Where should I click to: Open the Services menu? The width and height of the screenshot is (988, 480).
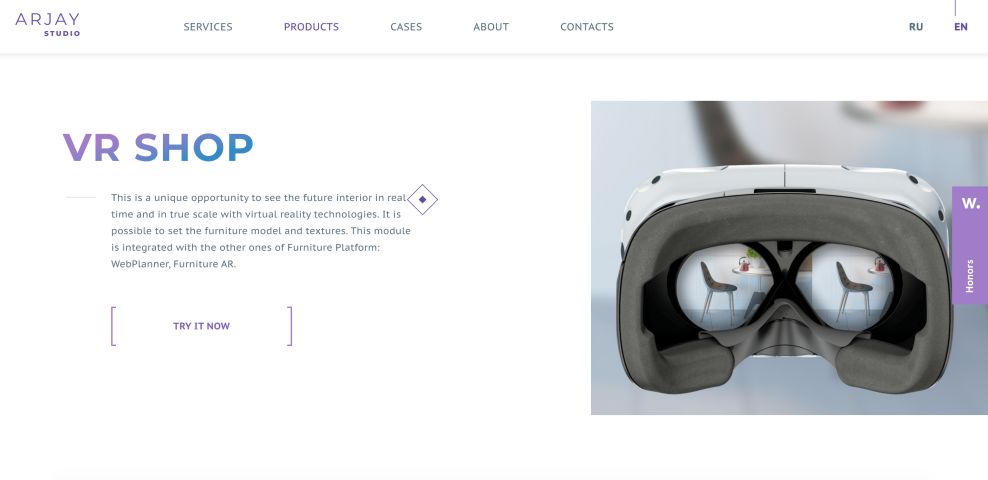208,26
